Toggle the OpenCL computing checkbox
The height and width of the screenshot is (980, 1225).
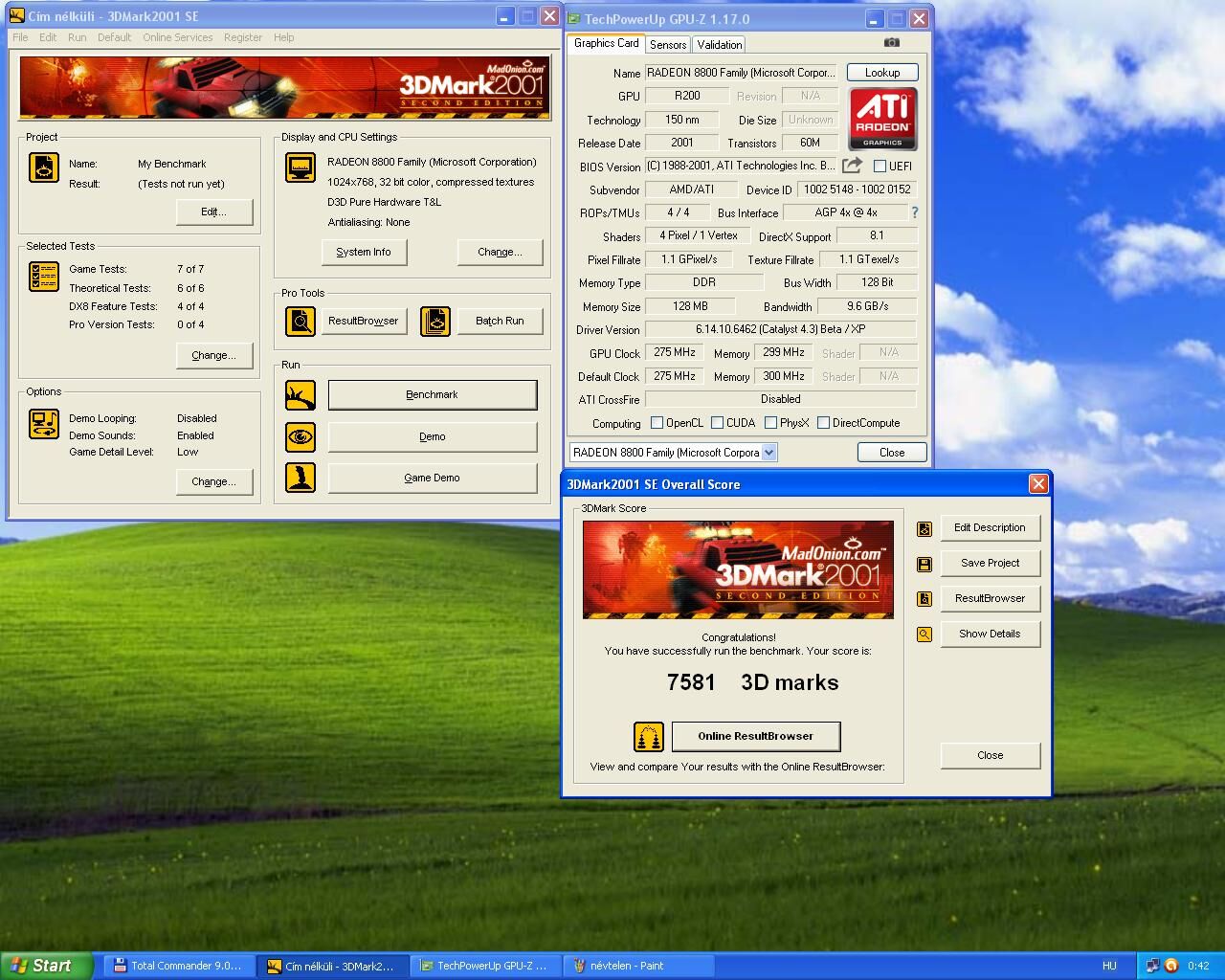(x=657, y=422)
